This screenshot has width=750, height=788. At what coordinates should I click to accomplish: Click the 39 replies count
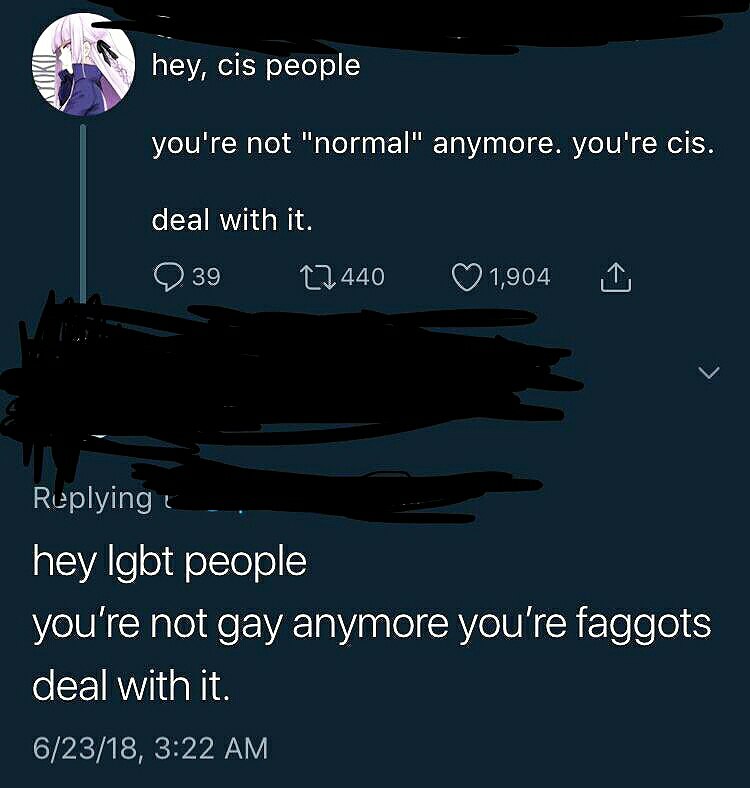tap(207, 277)
